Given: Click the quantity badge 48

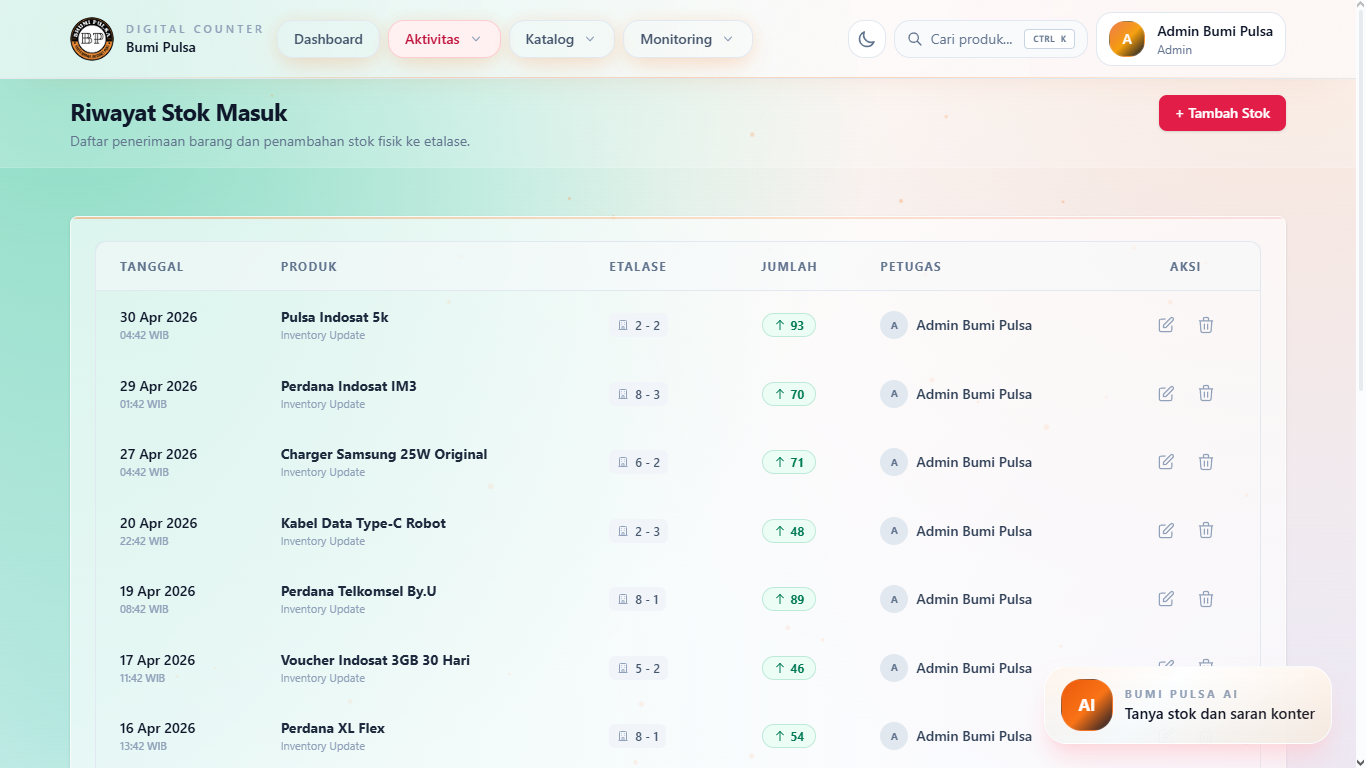Looking at the screenshot, I should [x=789, y=531].
